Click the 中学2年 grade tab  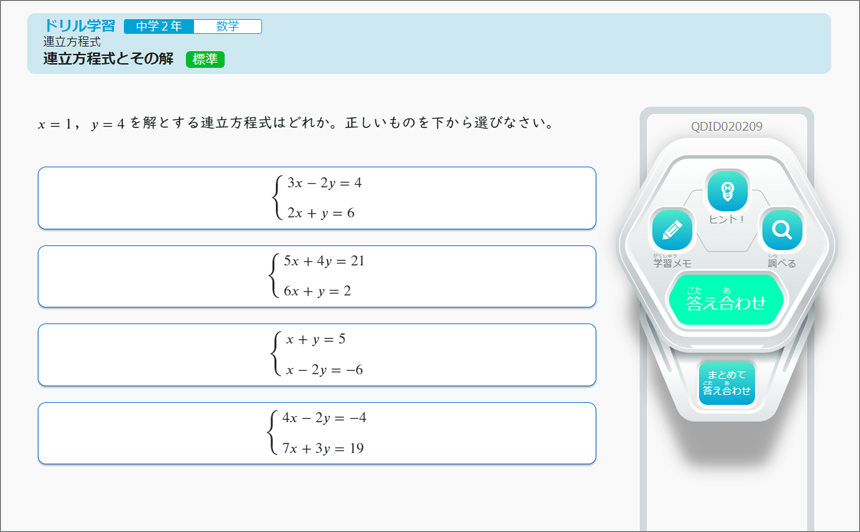159,26
